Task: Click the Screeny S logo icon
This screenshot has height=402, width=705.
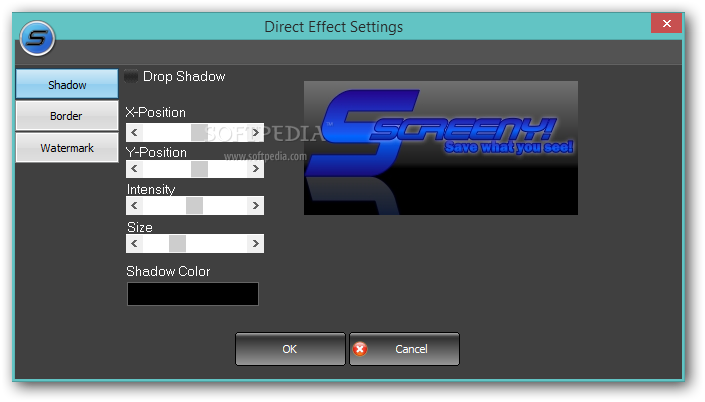Action: 37,38
